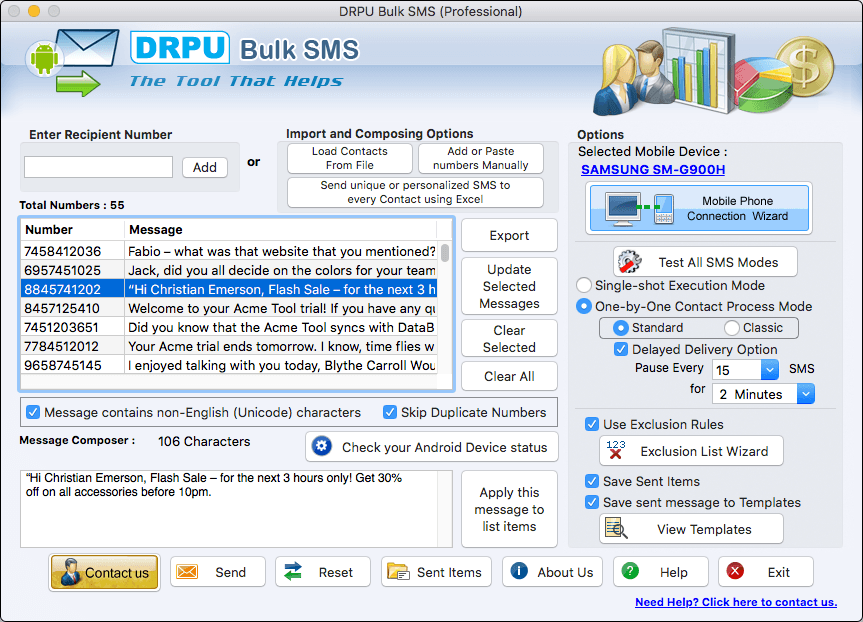The height and width of the screenshot is (622, 863).
Task: Click the Export button
Action: [x=509, y=235]
